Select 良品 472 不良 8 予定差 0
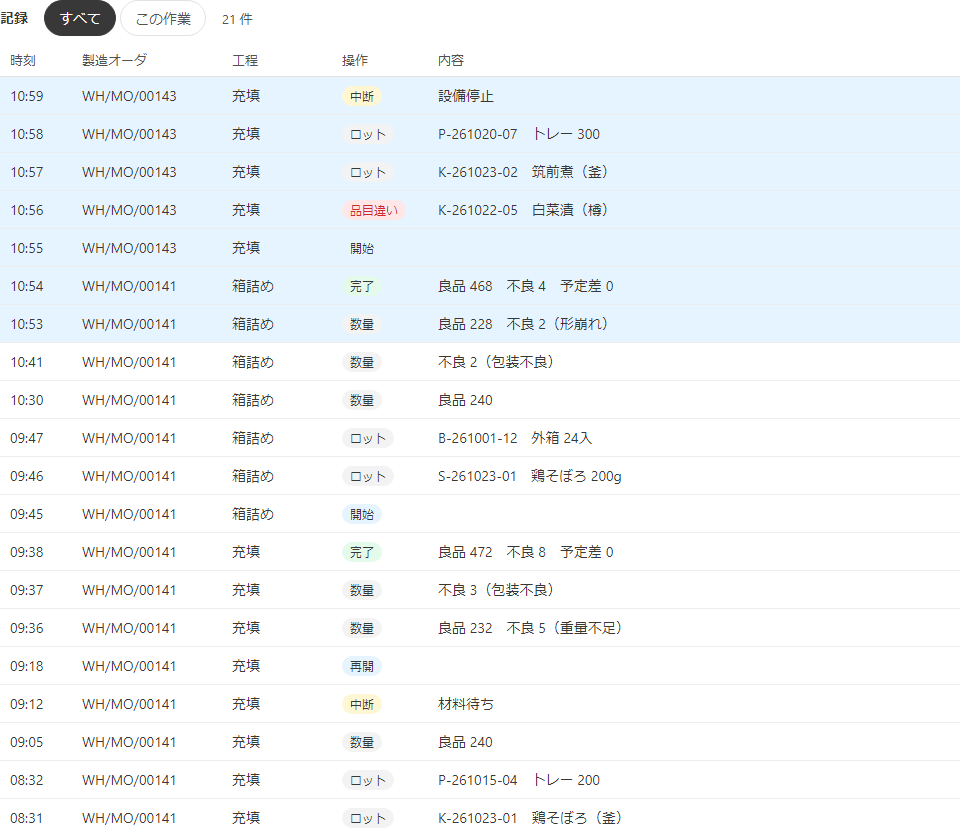 coord(526,553)
